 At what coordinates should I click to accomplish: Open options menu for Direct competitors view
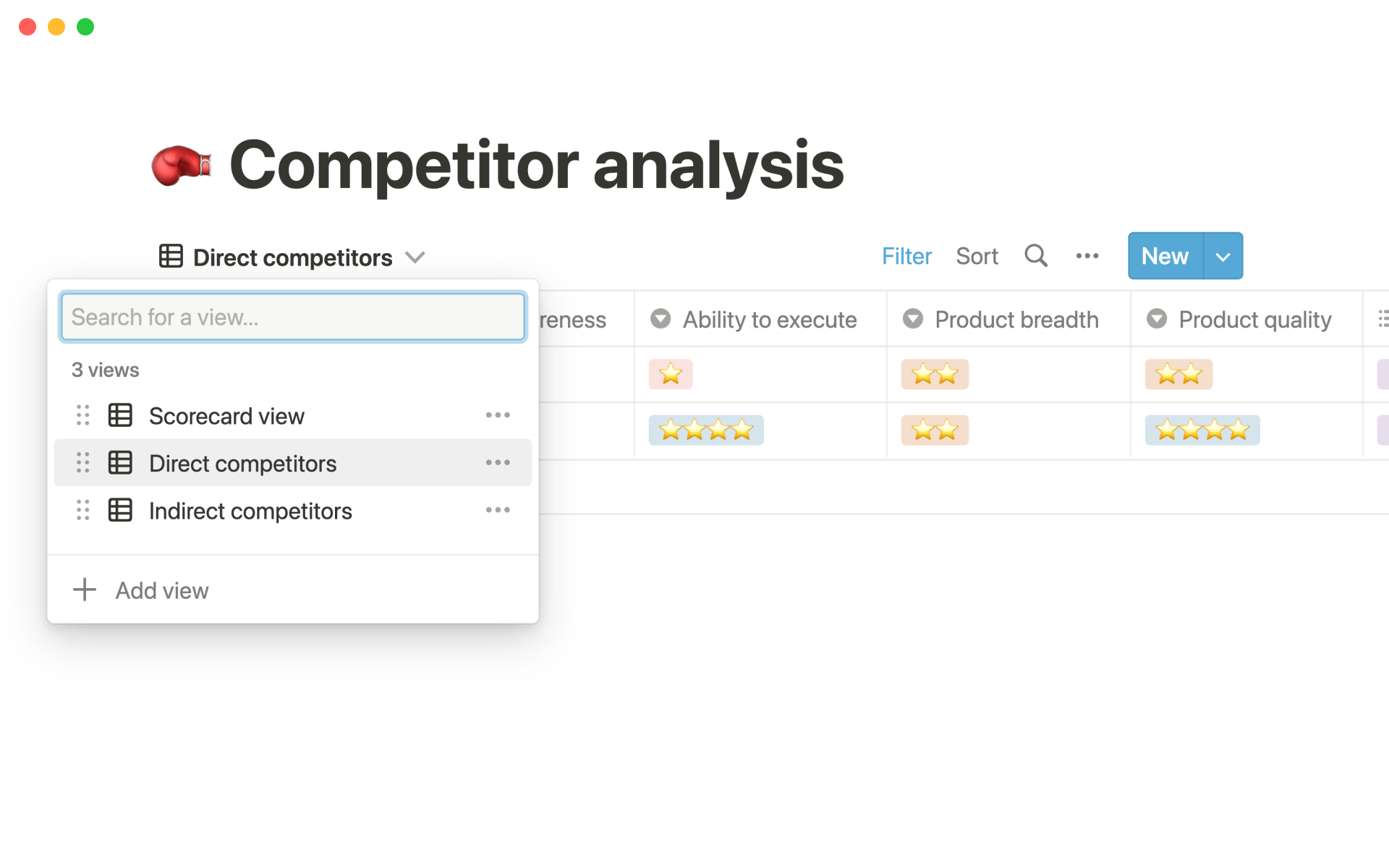click(x=498, y=463)
